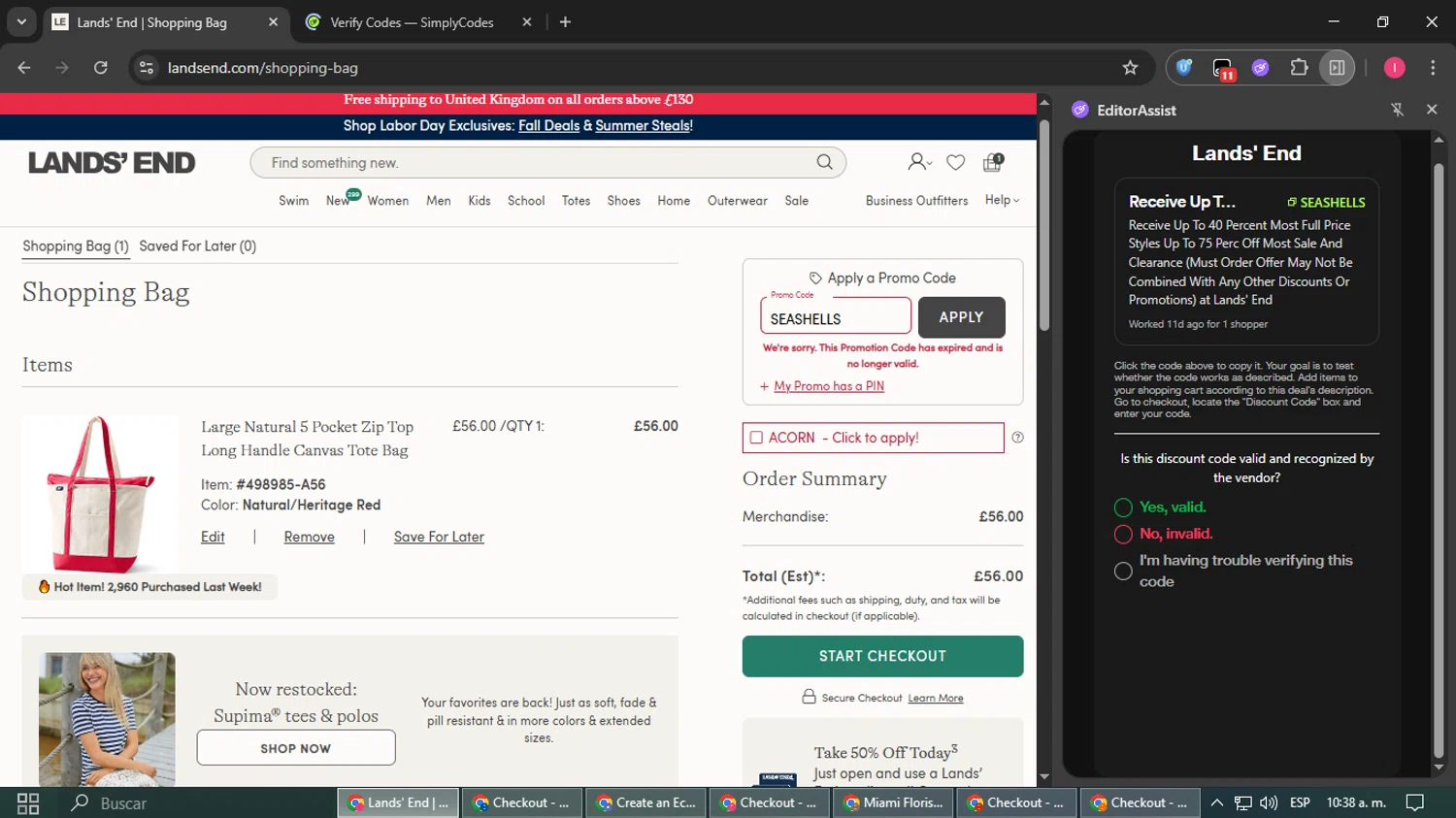Open a new browser tab

coord(565,21)
